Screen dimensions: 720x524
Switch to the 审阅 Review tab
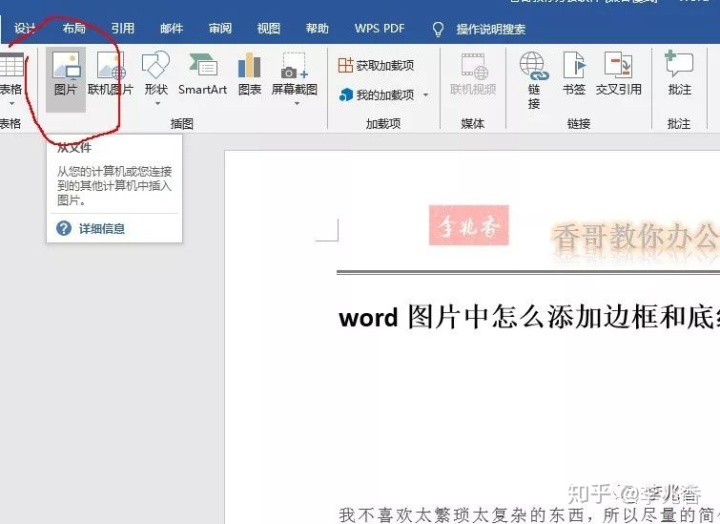220,28
